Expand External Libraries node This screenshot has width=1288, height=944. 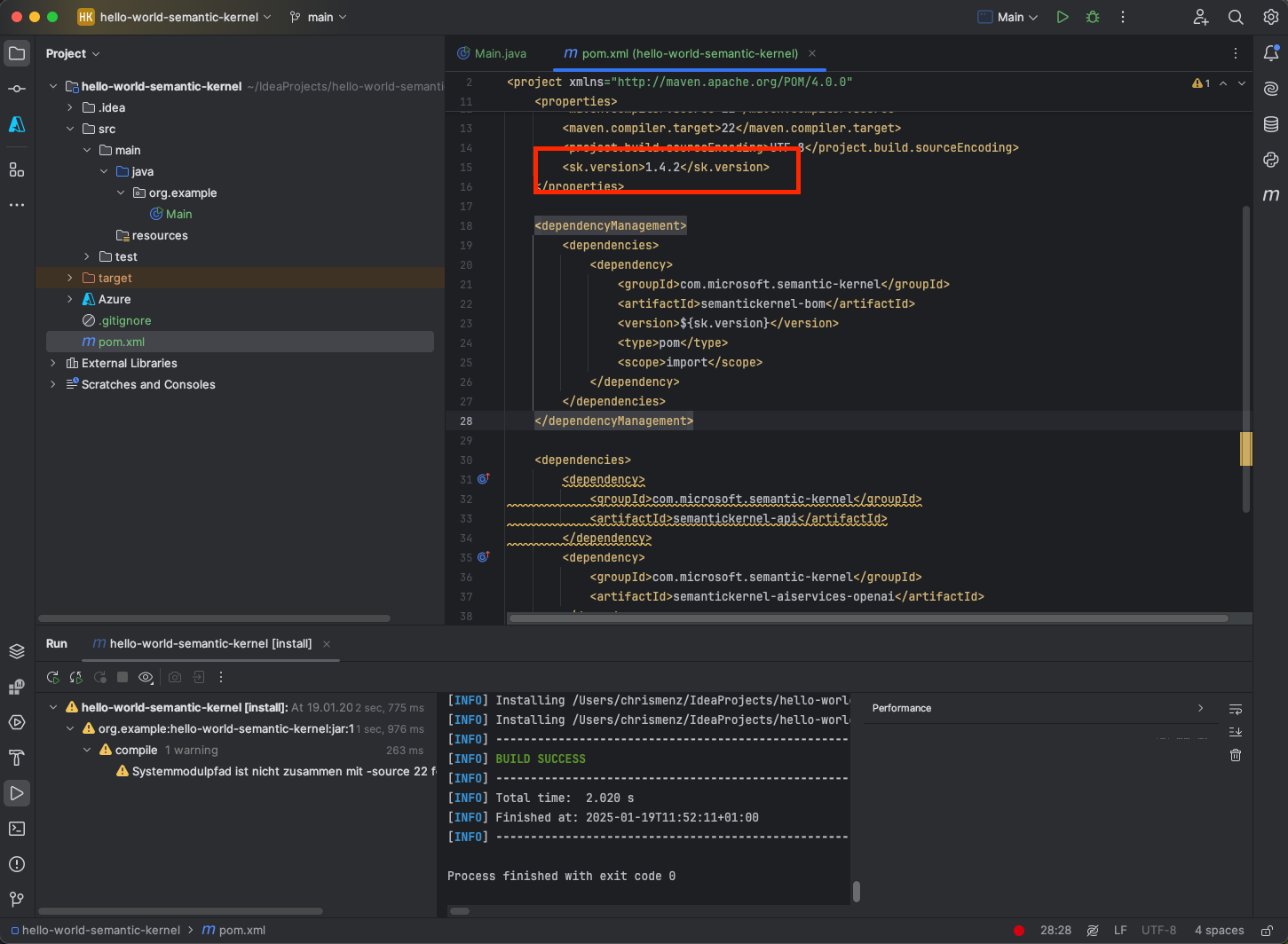(53, 363)
